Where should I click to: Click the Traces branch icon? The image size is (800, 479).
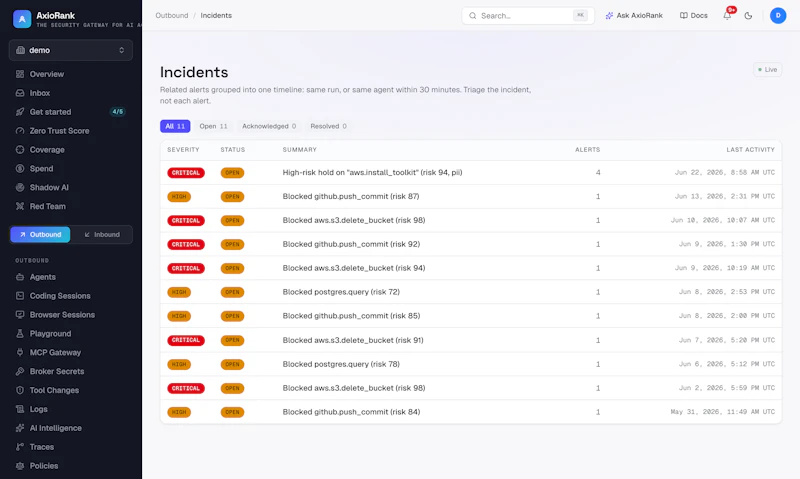tap(20, 447)
